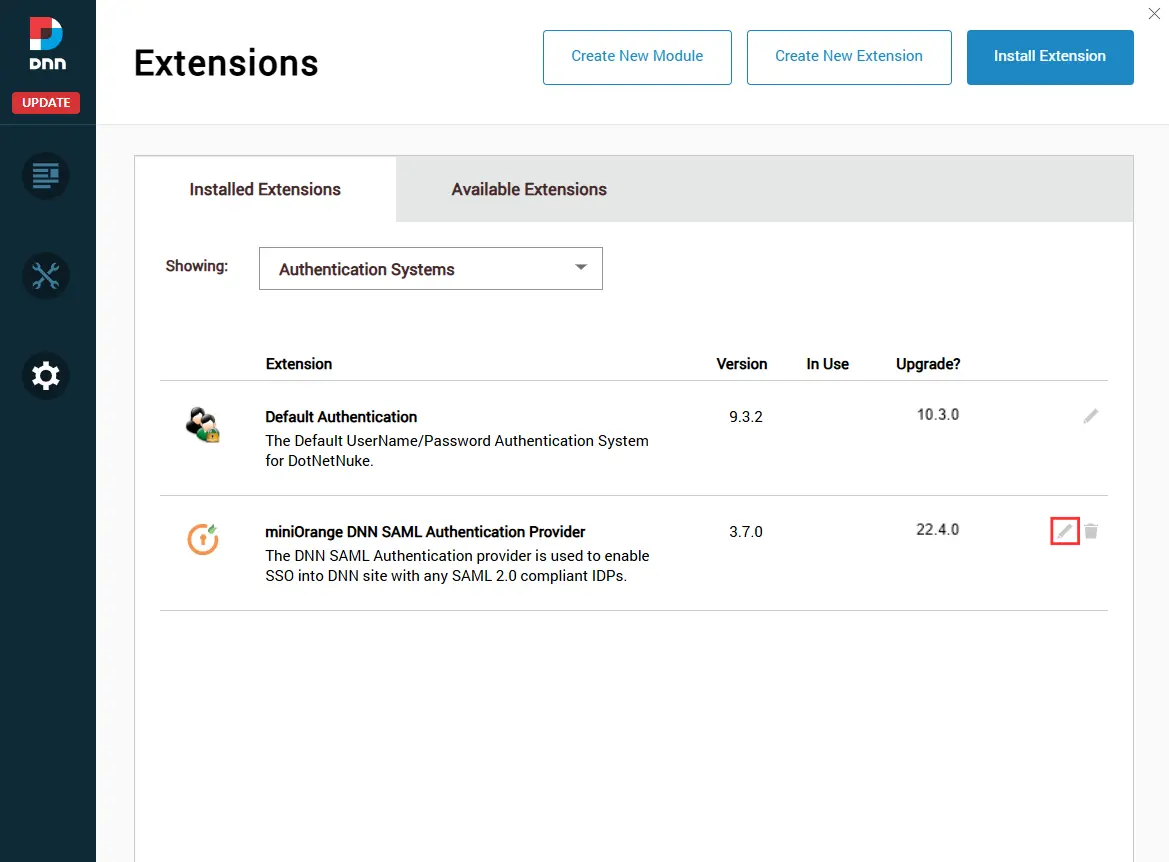Switch to the Installed Extensions tab

pos(265,189)
